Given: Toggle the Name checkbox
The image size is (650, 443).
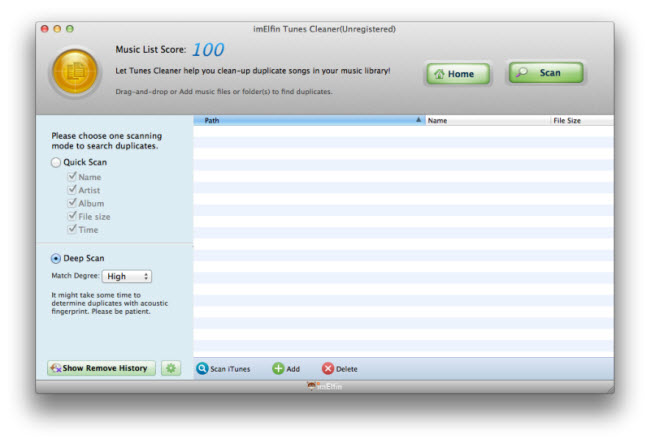Looking at the screenshot, I should point(72,177).
